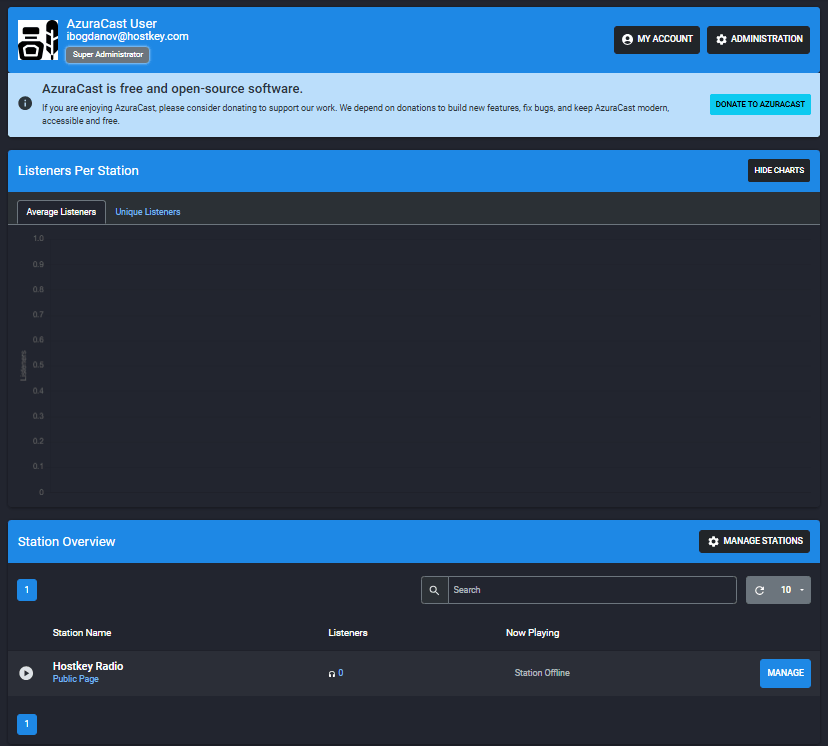Image resolution: width=828 pixels, height=746 pixels.
Task: Hide the listener charts
Action: (x=778, y=171)
